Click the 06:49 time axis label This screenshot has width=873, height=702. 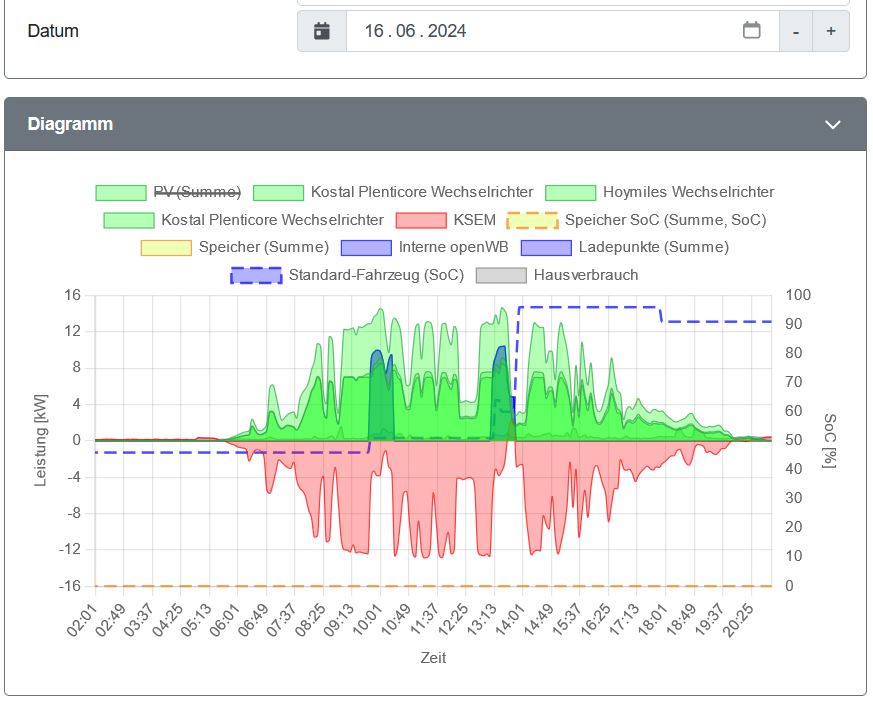click(x=253, y=620)
